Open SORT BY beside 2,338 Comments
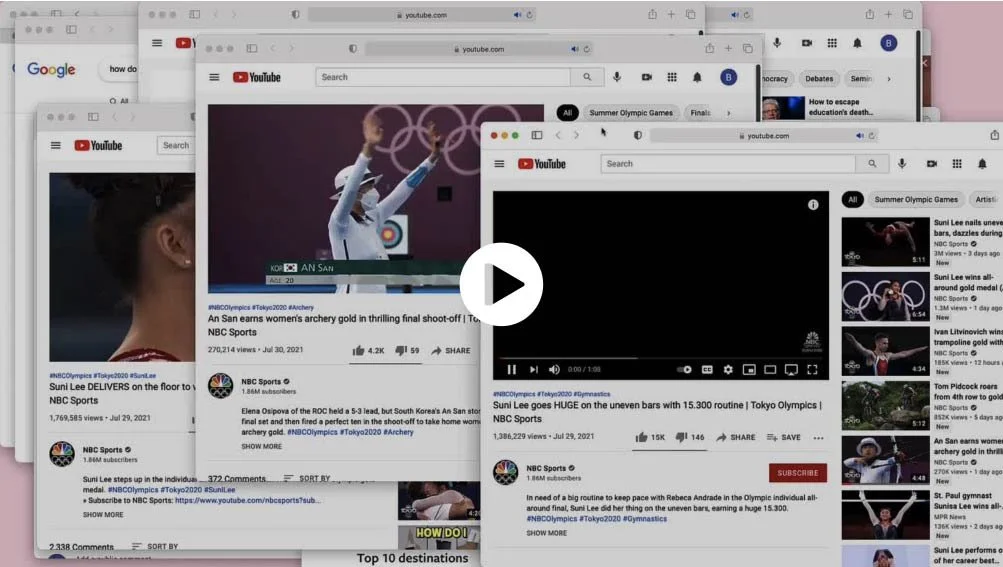This screenshot has height=567, width=1003. 155,547
